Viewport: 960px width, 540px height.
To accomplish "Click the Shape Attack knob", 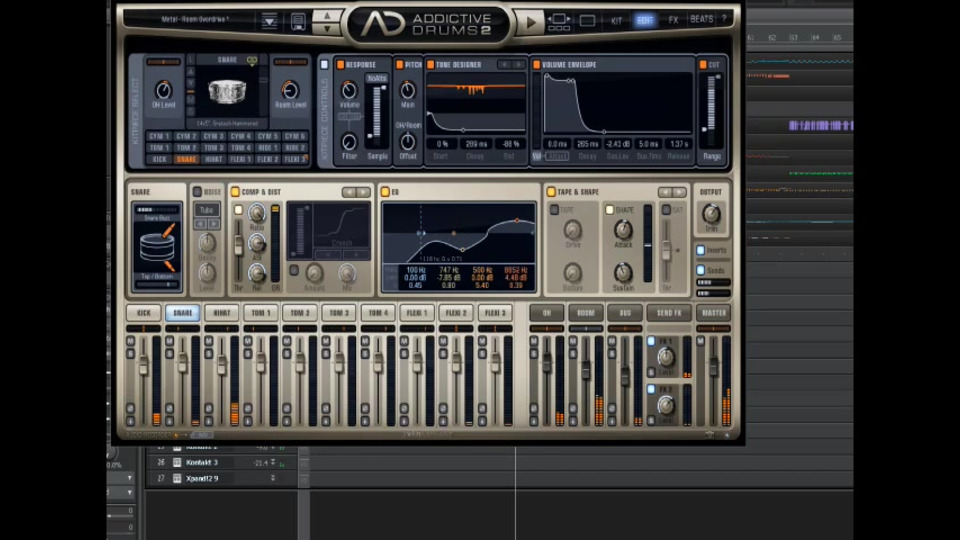I will click(623, 230).
